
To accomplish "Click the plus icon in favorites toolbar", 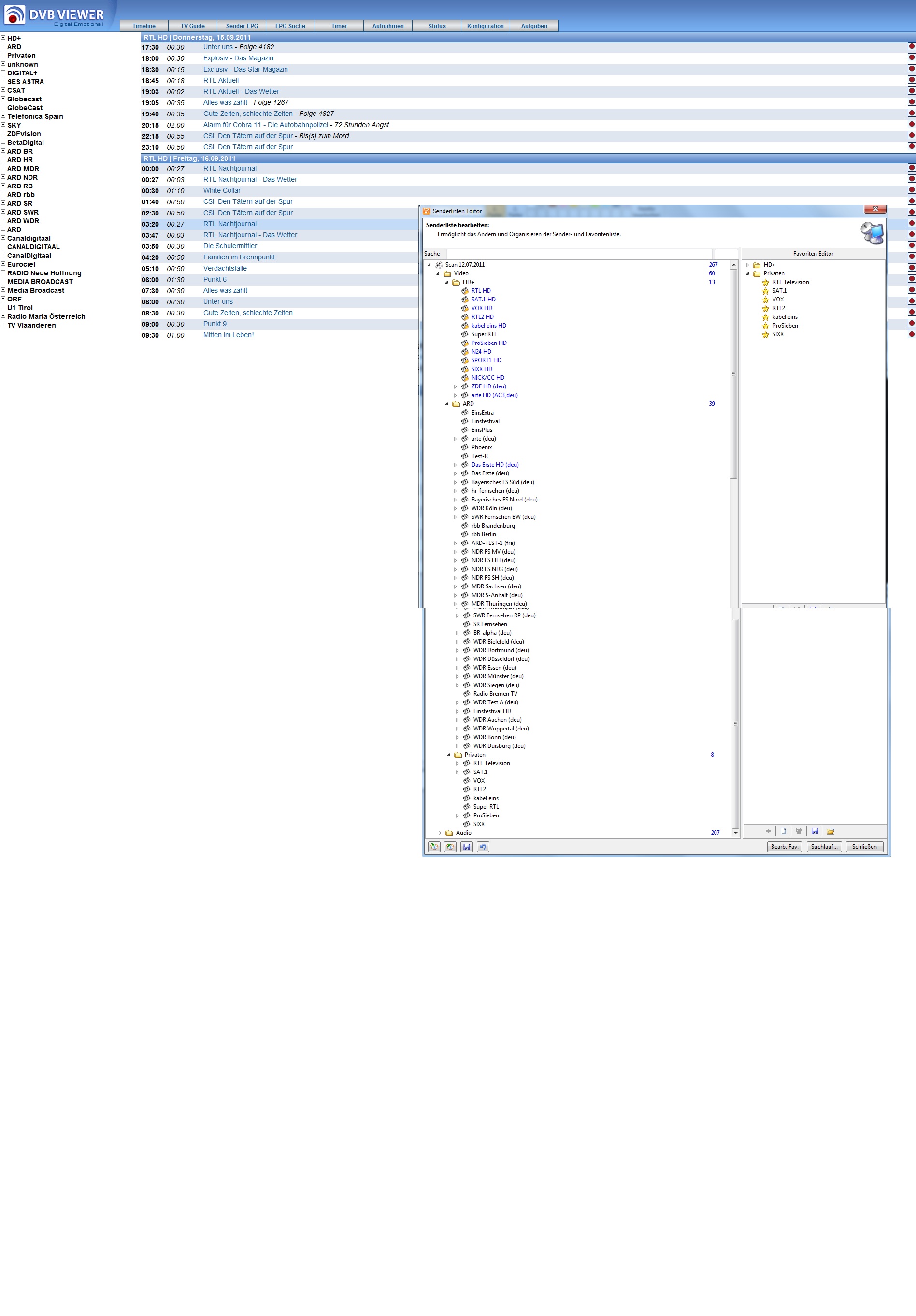I will tap(768, 831).
